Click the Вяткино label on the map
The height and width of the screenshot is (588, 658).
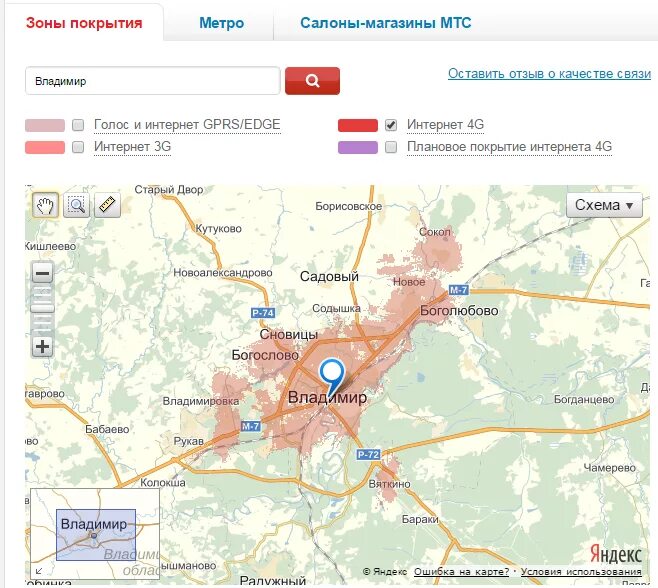coord(389,484)
